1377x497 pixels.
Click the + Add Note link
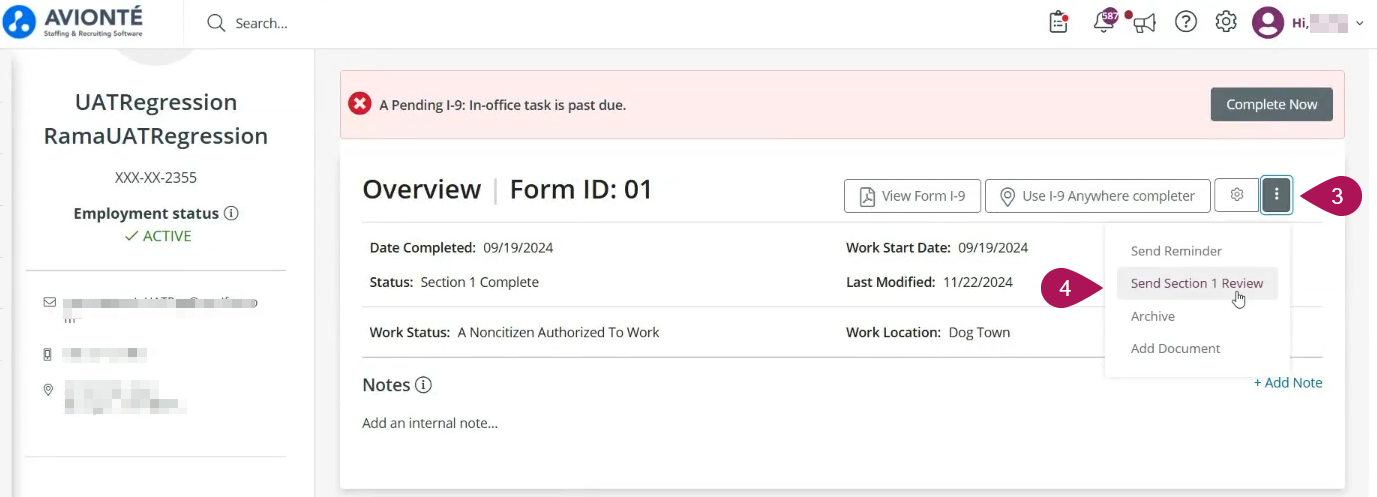pyautogui.click(x=1288, y=383)
